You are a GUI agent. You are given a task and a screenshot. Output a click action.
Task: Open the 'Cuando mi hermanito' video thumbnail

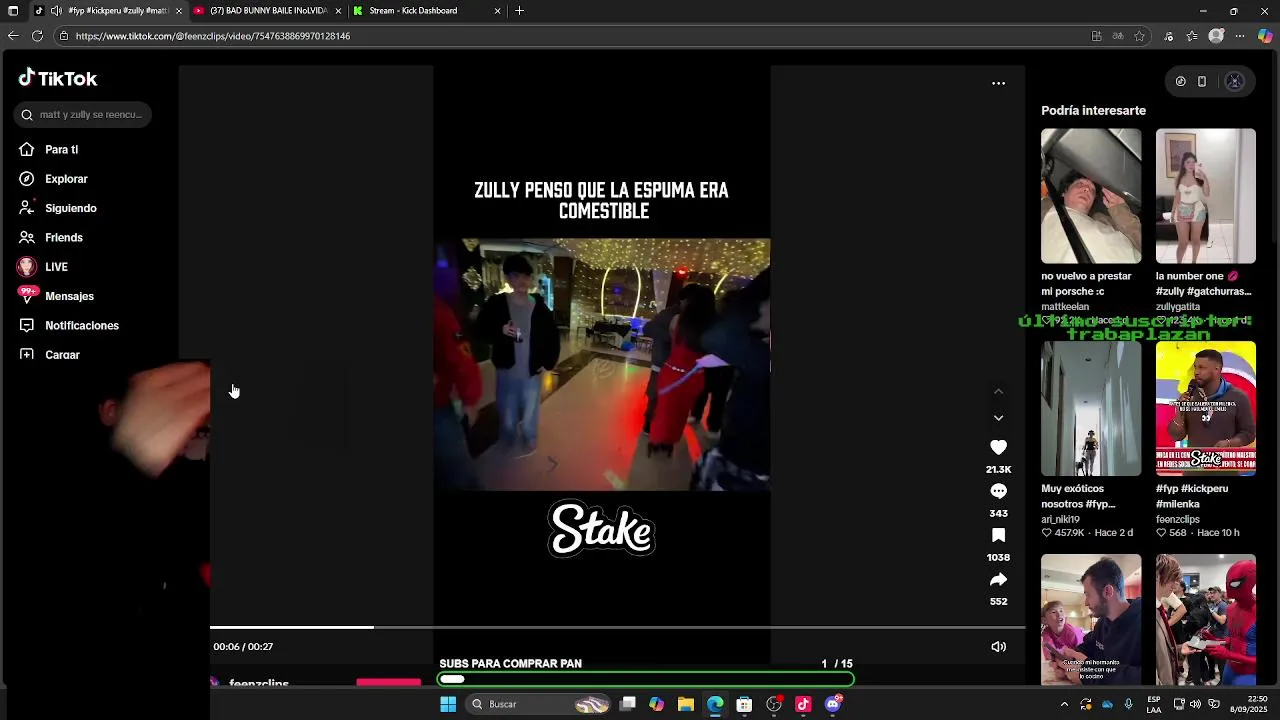pyautogui.click(x=1091, y=620)
